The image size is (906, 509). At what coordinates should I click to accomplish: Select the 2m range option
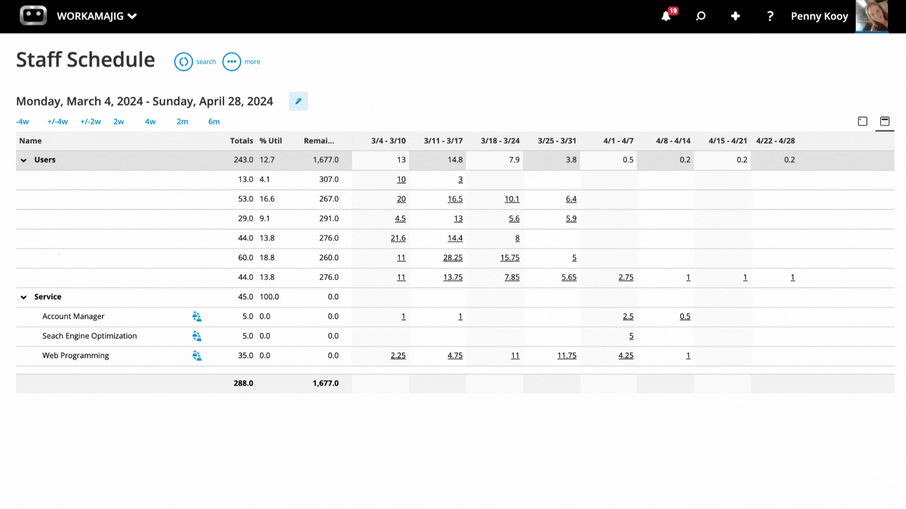(182, 122)
